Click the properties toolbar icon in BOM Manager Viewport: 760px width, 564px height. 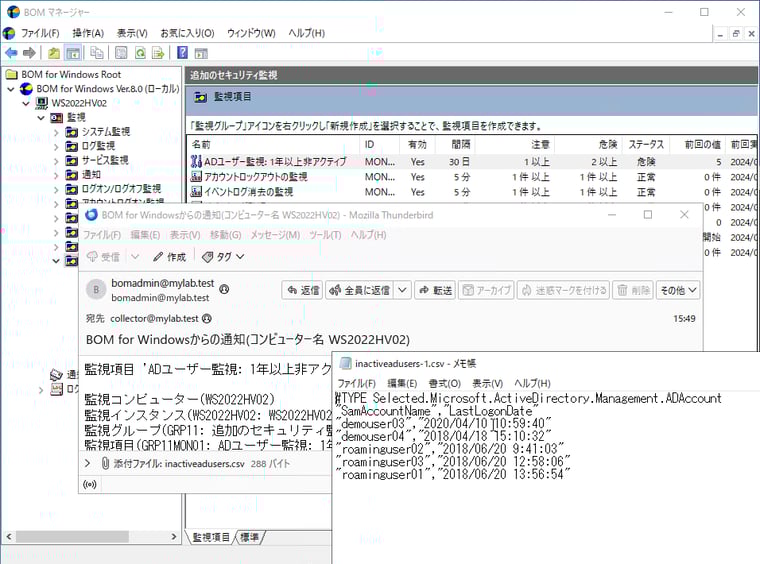121,53
